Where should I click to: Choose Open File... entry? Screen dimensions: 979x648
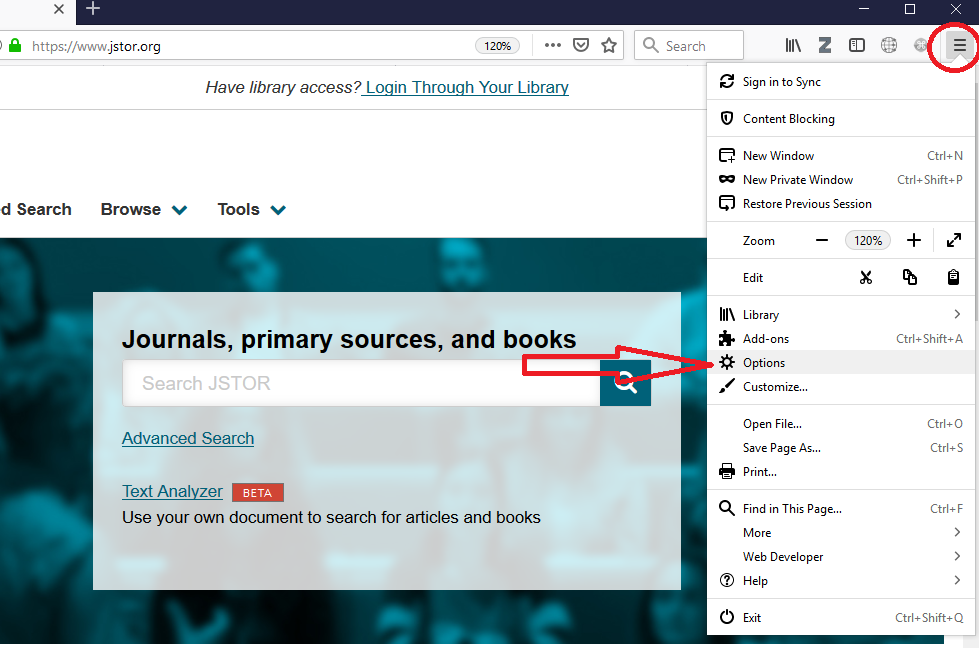tap(840, 424)
